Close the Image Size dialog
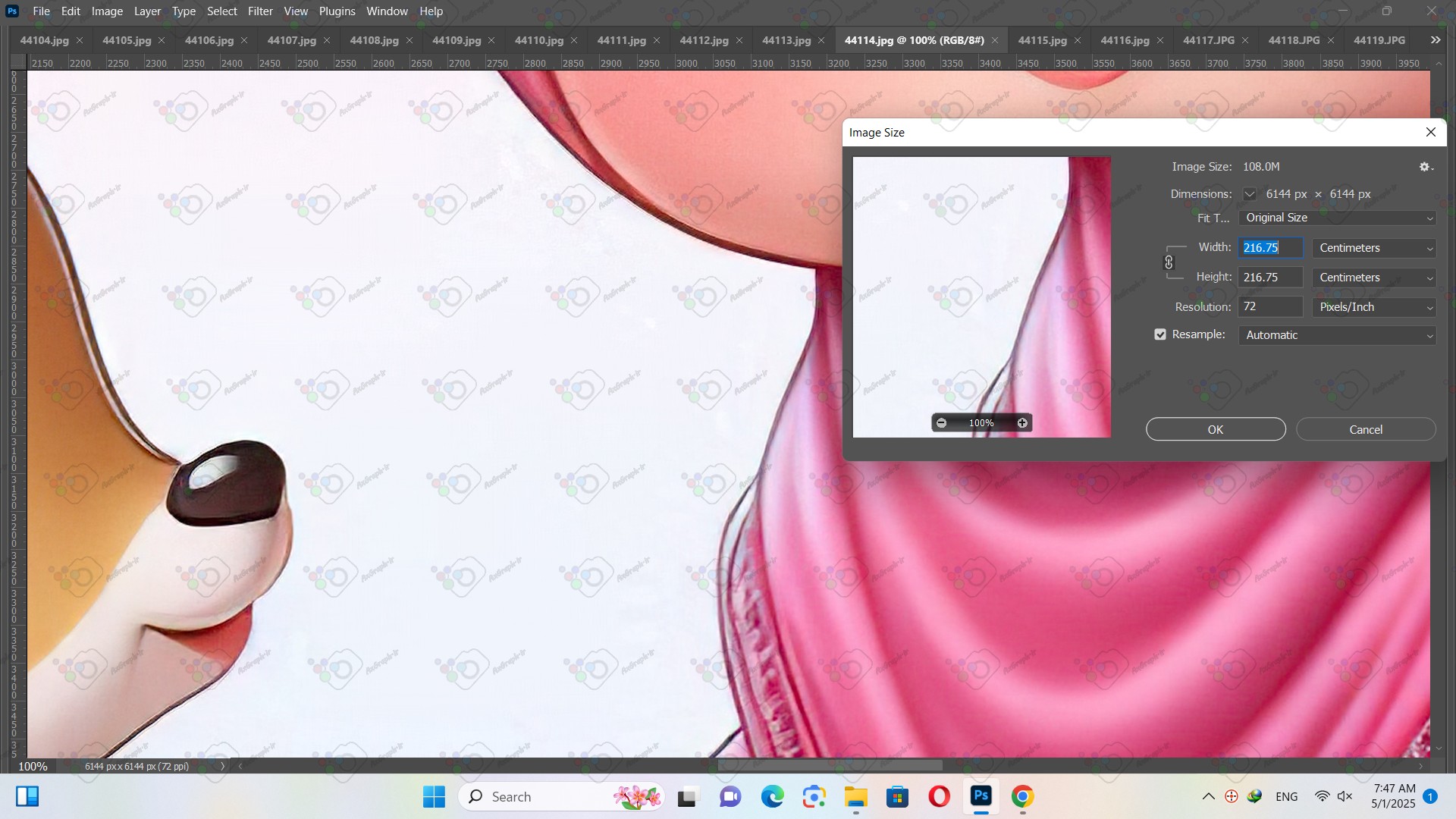The width and height of the screenshot is (1456, 819). [1431, 132]
